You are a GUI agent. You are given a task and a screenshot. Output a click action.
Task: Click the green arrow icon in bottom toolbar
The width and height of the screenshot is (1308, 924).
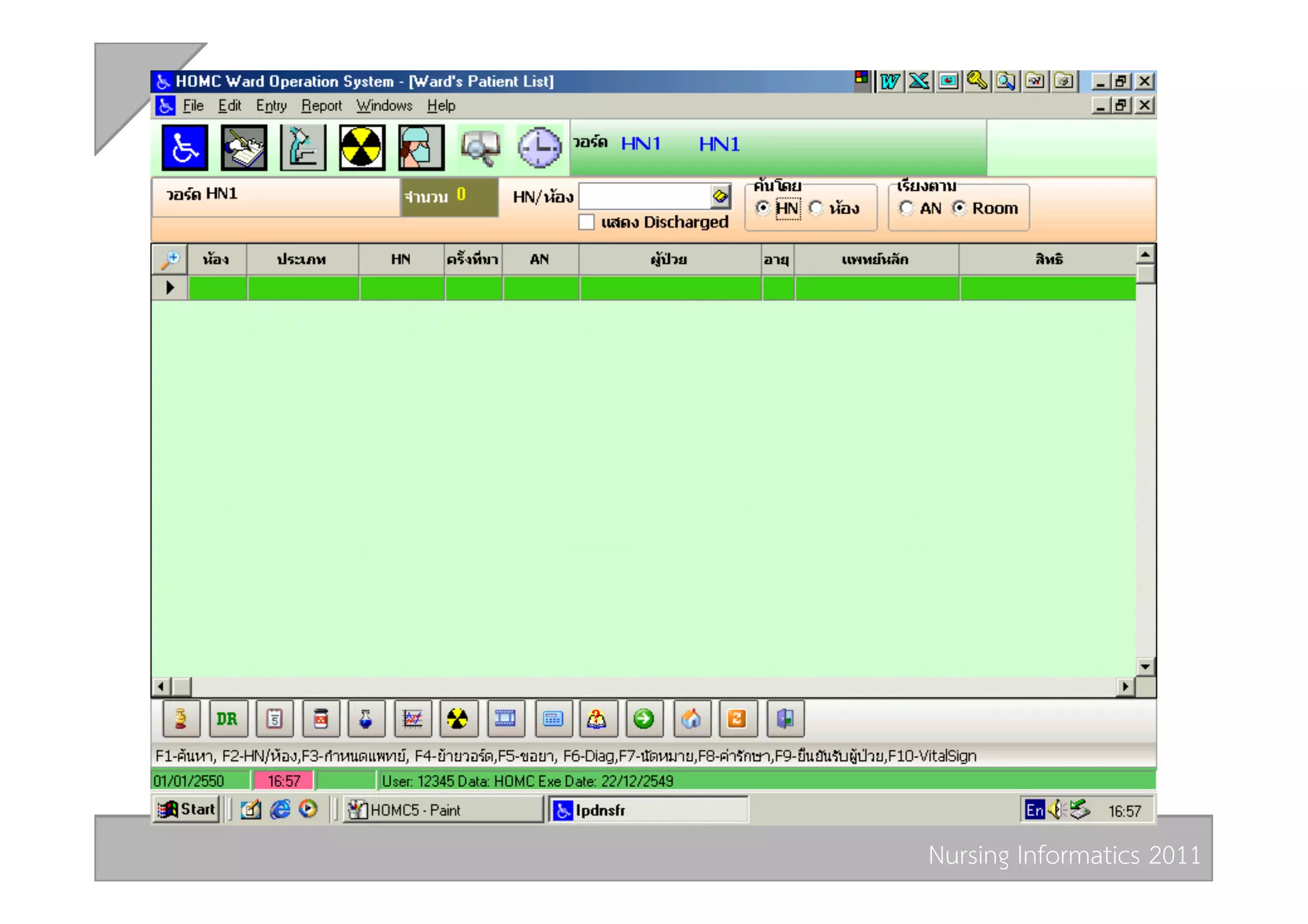coord(644,719)
